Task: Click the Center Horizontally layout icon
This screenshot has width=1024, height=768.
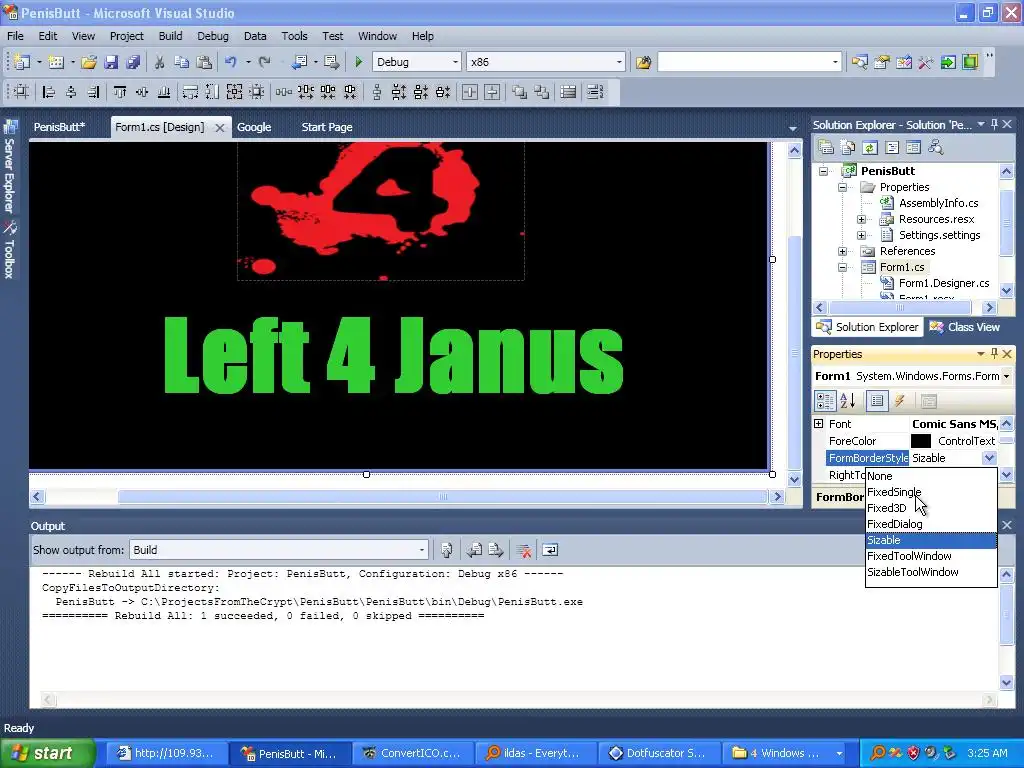Action: point(470,92)
